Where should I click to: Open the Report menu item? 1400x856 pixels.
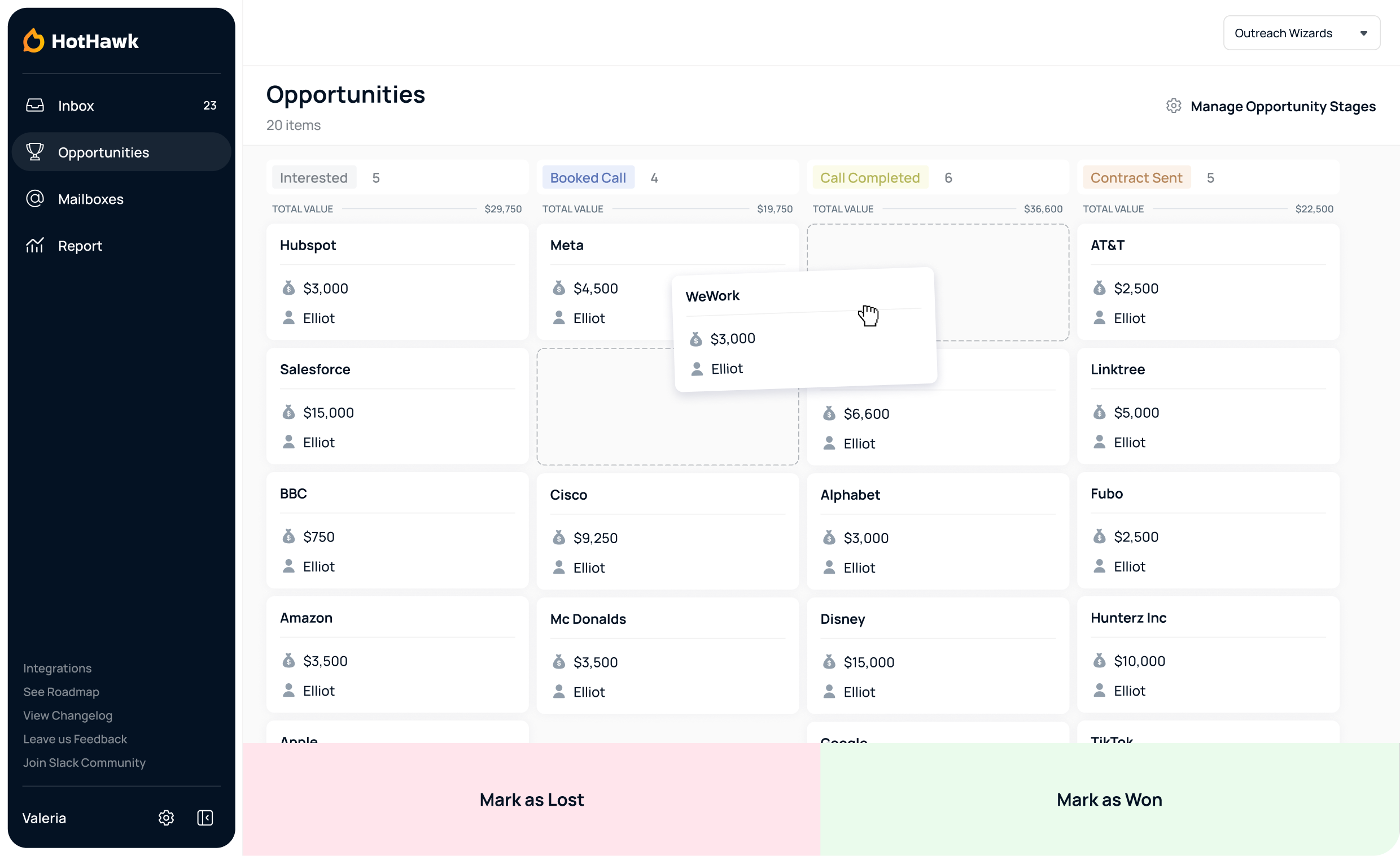tap(80, 246)
